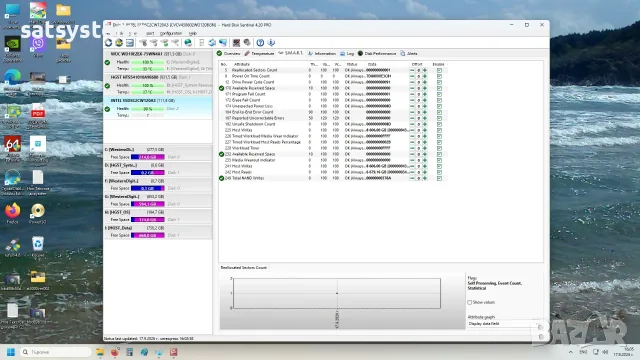Select the I: HGST_Data partition entry

coord(158,231)
